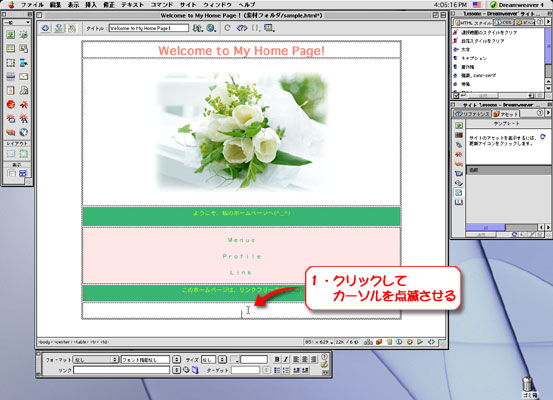
Task: Open the ファイル menu
Action: (32, 5)
